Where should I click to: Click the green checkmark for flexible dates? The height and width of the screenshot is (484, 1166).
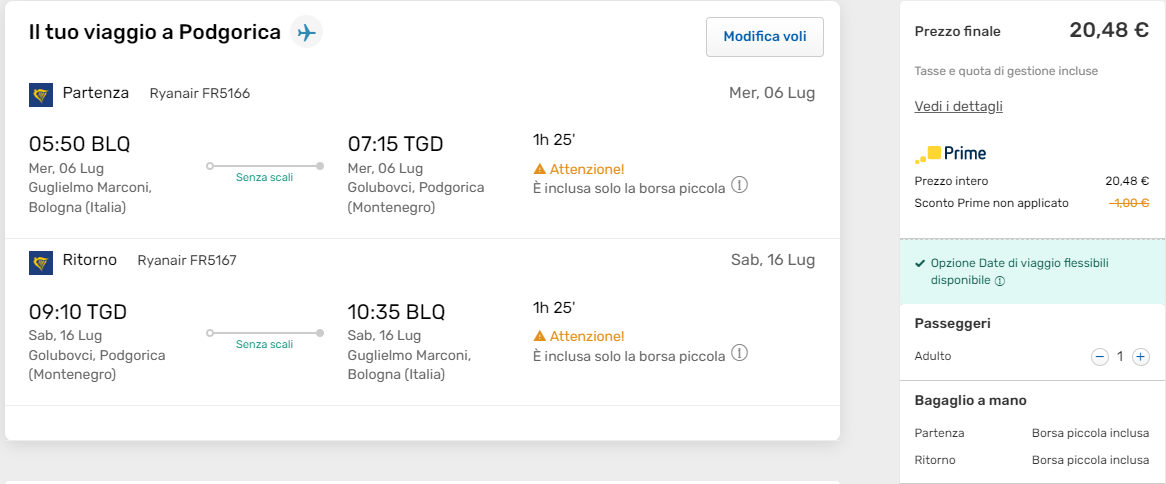click(x=920, y=264)
